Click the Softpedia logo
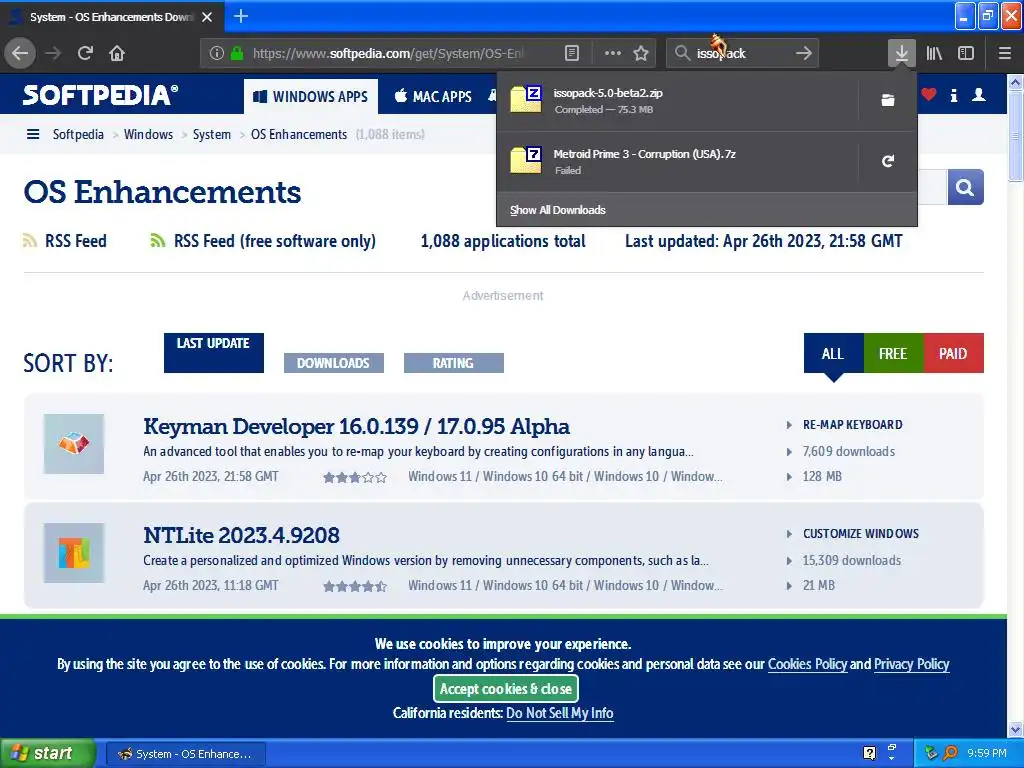The width and height of the screenshot is (1024, 768). pyautogui.click(x=100, y=95)
